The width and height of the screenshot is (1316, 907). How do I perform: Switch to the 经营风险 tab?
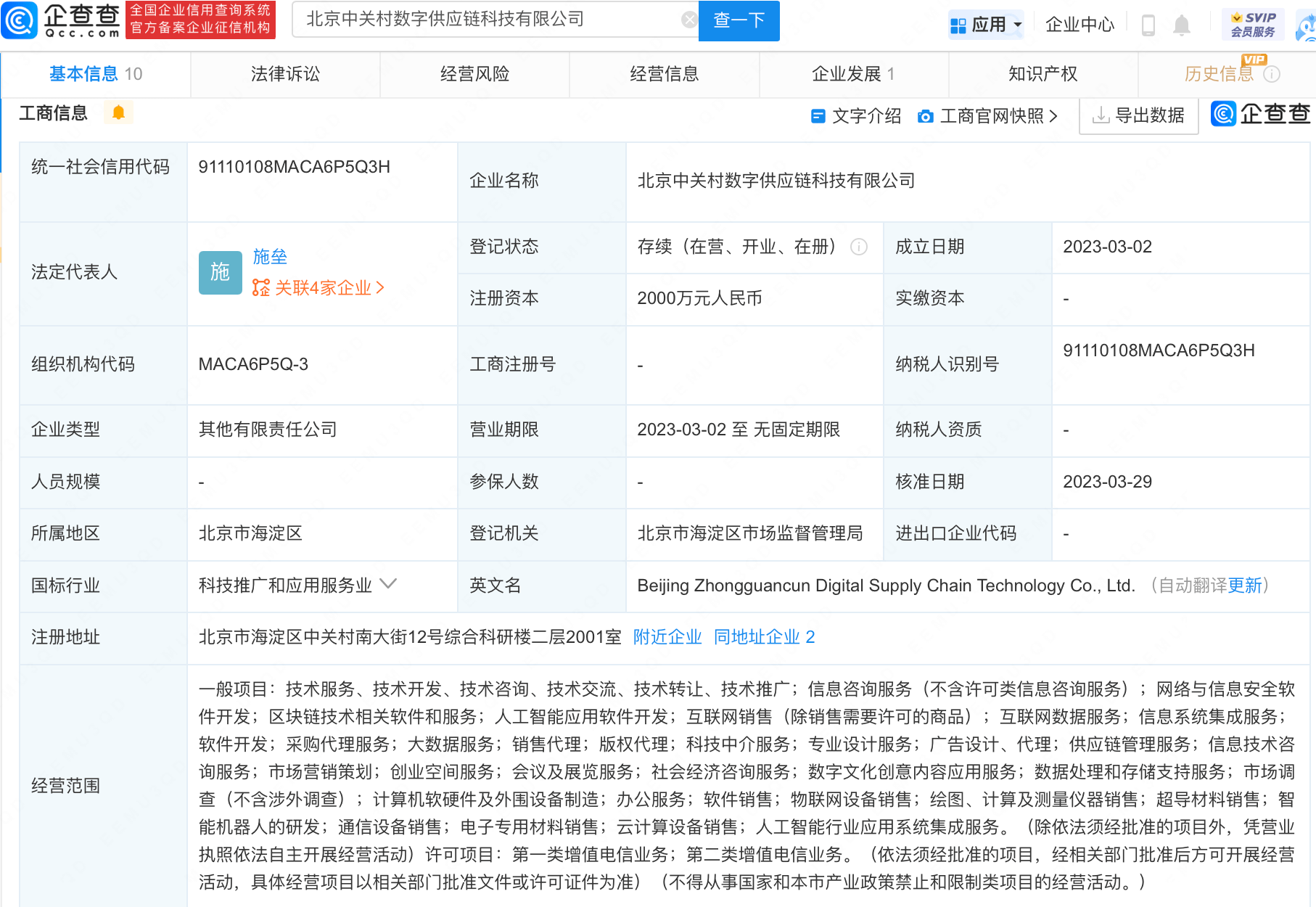474,74
